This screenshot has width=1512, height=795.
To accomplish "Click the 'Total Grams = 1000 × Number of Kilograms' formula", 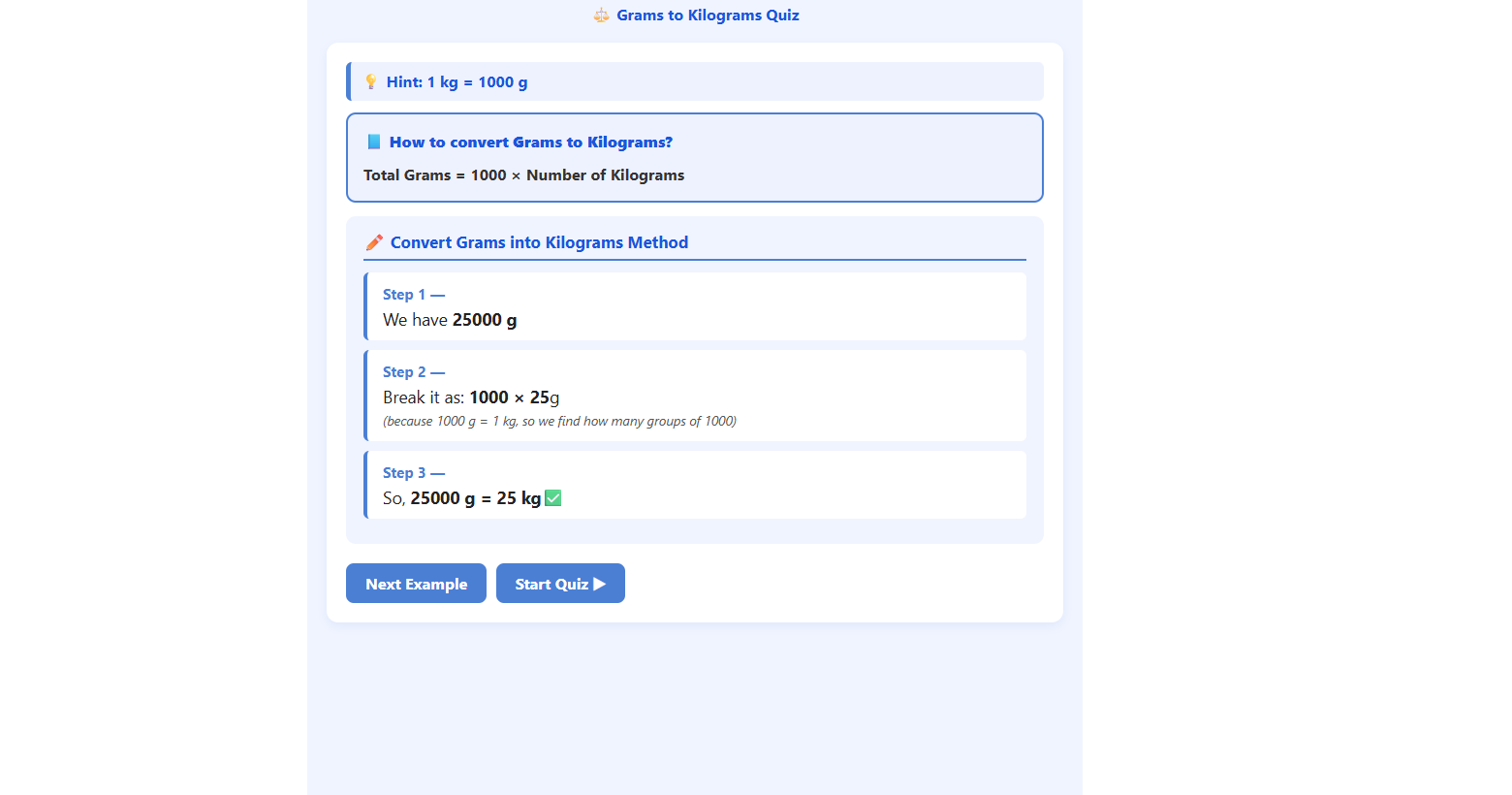I will click(x=523, y=175).
